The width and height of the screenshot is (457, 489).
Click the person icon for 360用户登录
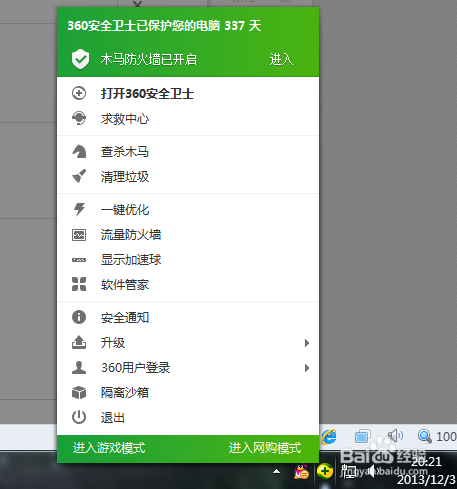[x=79, y=367]
